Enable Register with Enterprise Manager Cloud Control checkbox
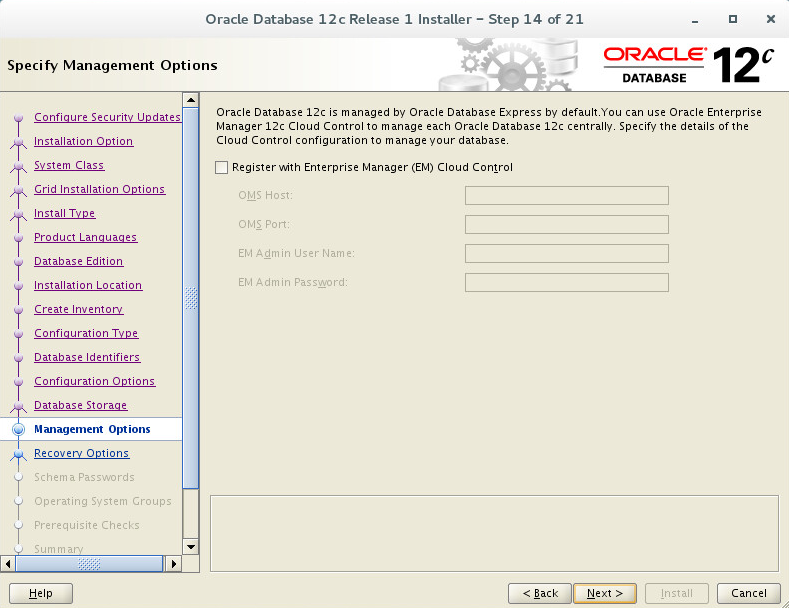The height and width of the screenshot is (608, 789). click(x=221, y=168)
